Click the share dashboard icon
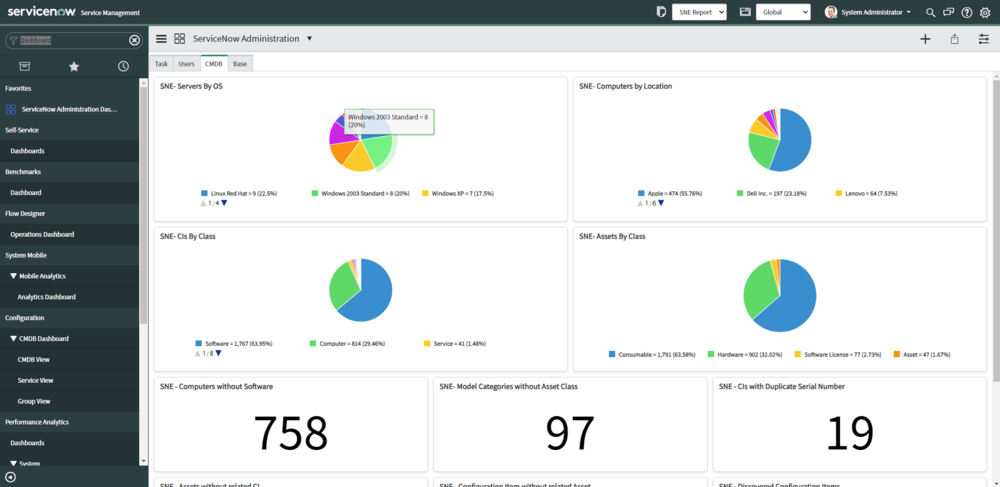 click(x=954, y=39)
